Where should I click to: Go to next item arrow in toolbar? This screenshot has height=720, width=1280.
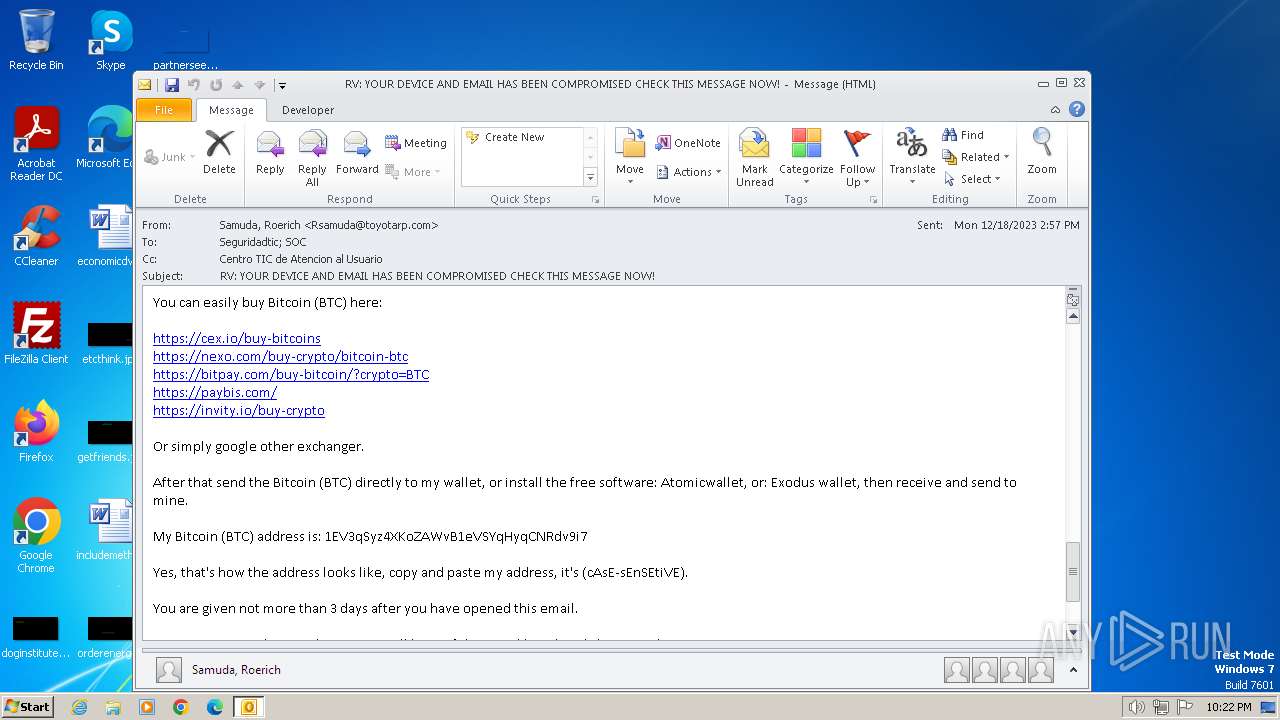click(x=260, y=85)
